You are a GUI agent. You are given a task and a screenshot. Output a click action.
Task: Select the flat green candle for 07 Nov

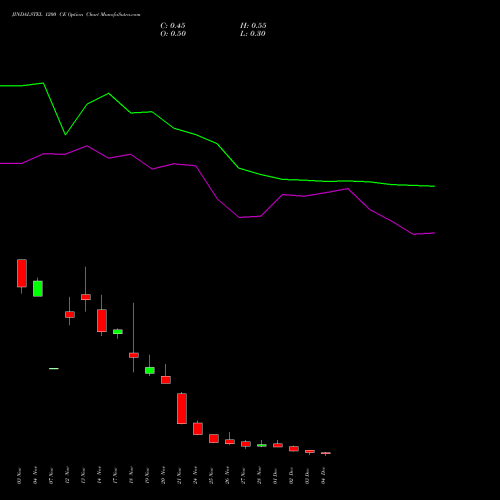tap(54, 369)
